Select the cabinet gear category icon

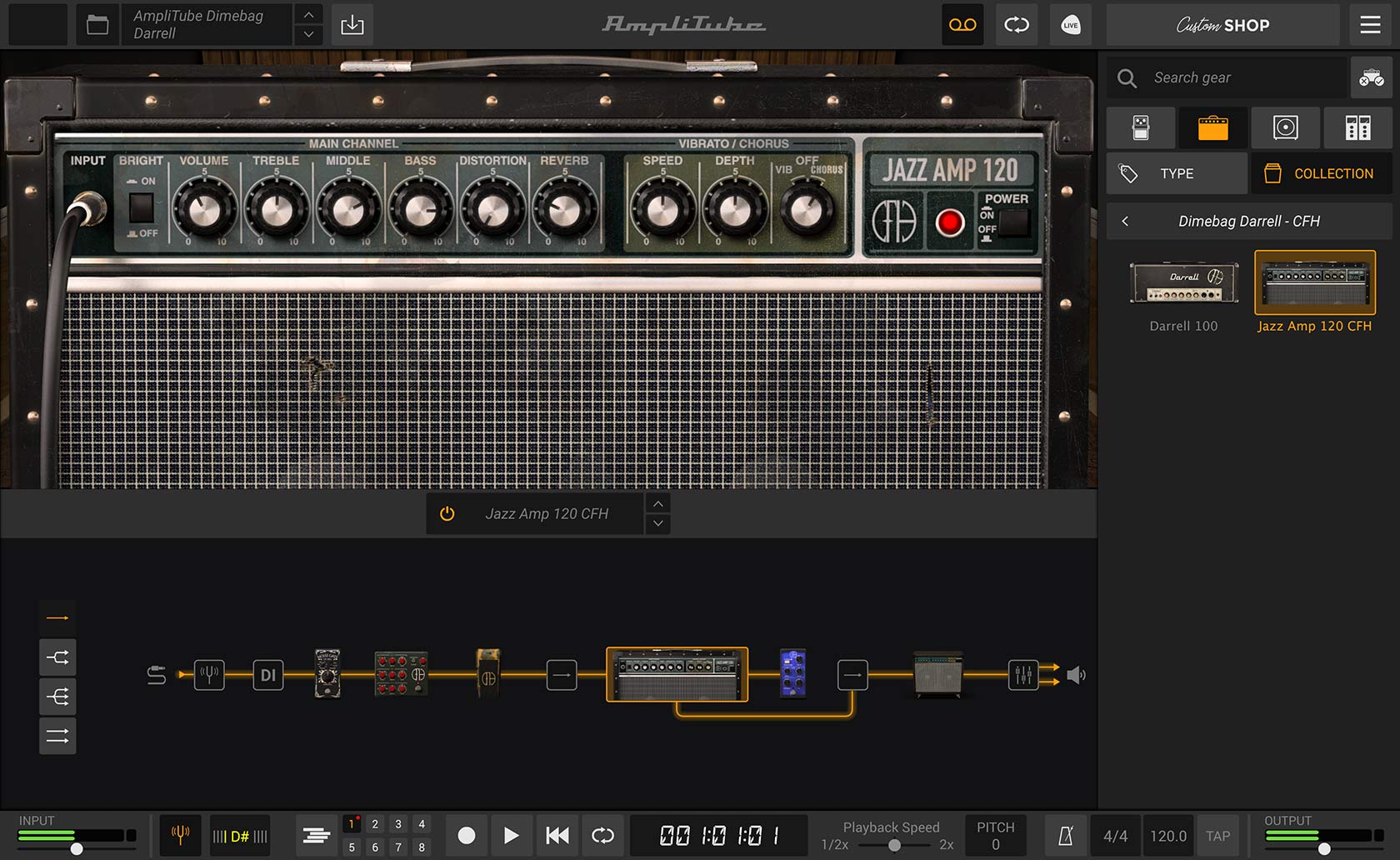[x=1285, y=127]
